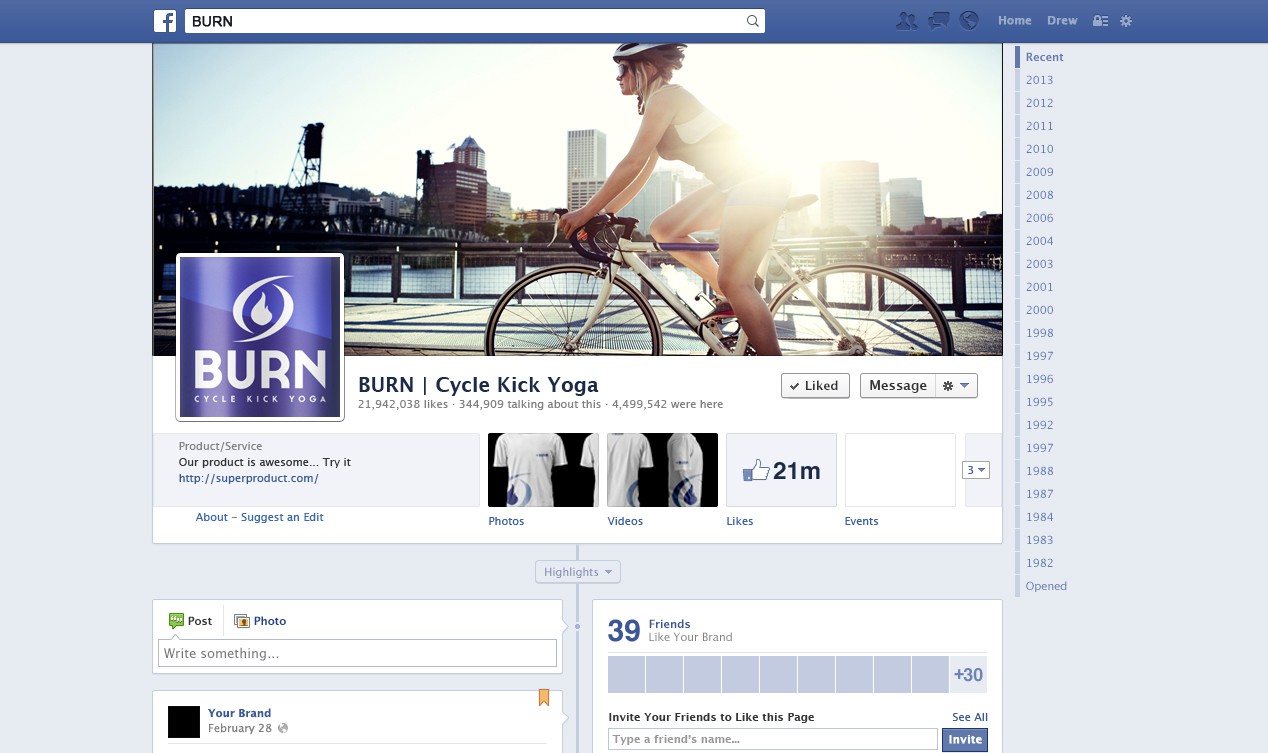Jump to 1995 in timeline
This screenshot has width=1268, height=753.
click(1039, 402)
